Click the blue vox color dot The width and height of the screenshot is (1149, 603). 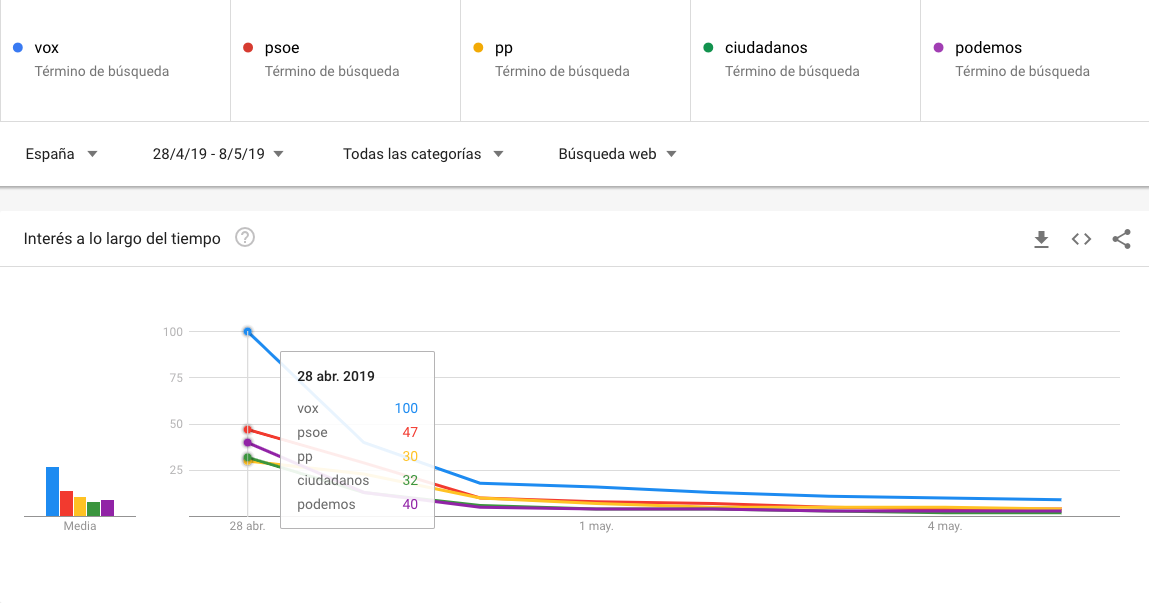pos(18,48)
